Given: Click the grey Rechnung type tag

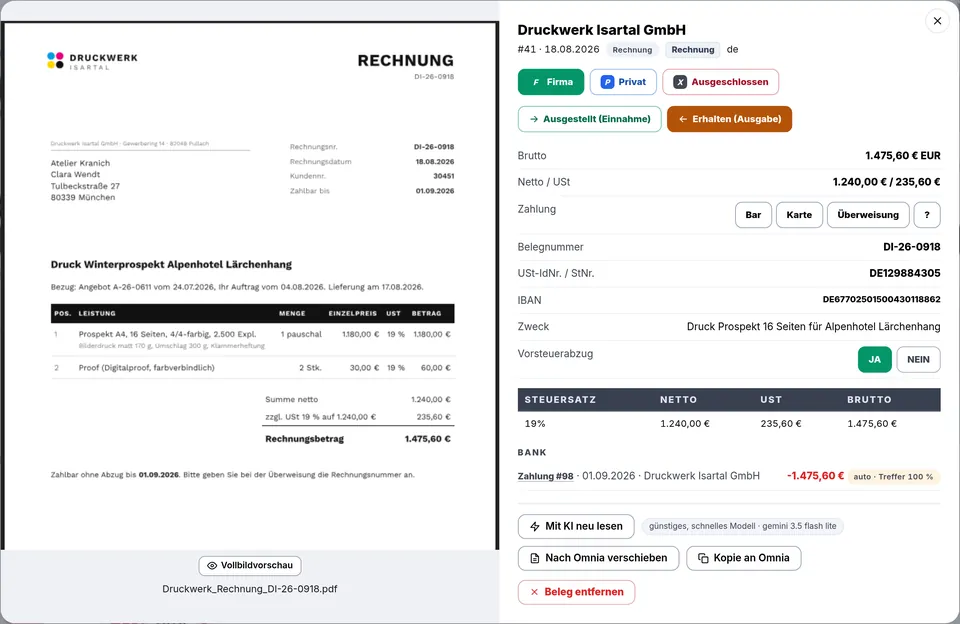Looking at the screenshot, I should [x=632, y=50].
